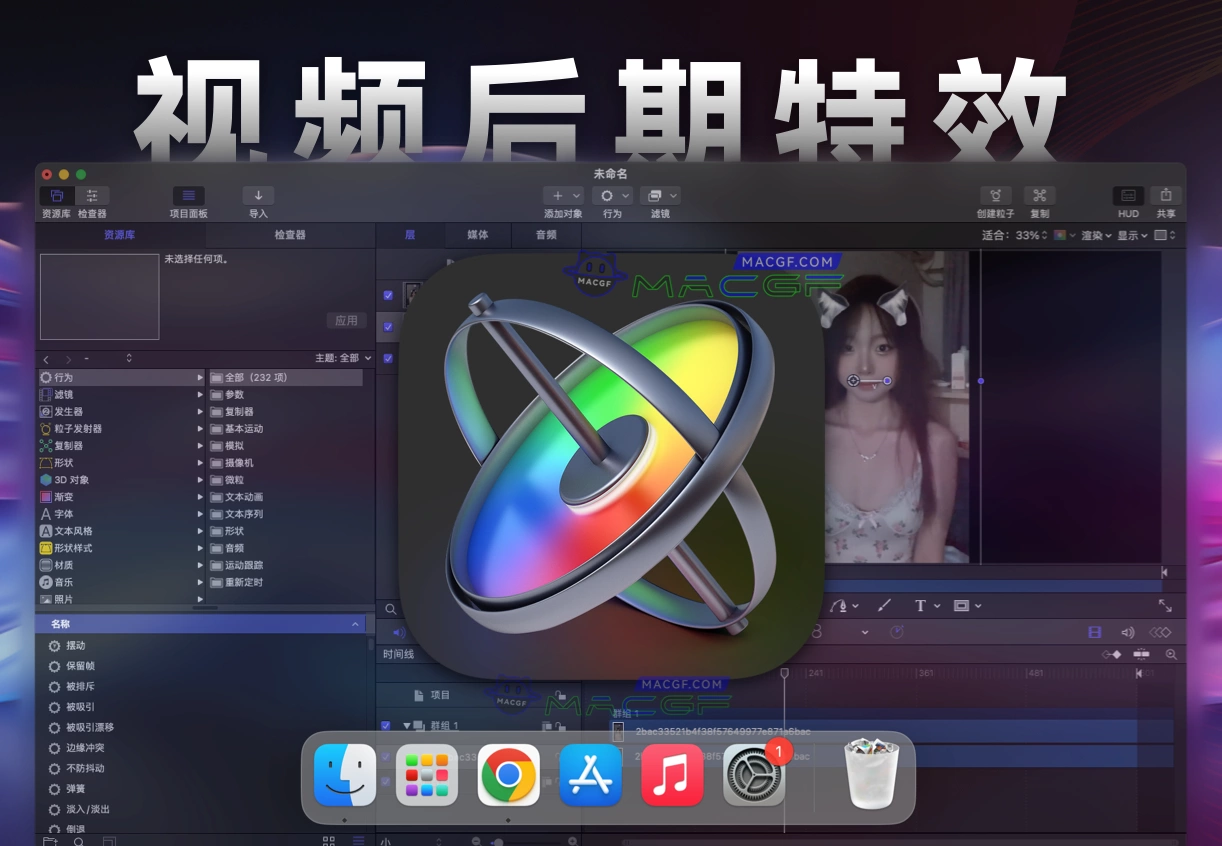
Task: Open the 渲染 dropdown above the canvas
Action: 1097,236
